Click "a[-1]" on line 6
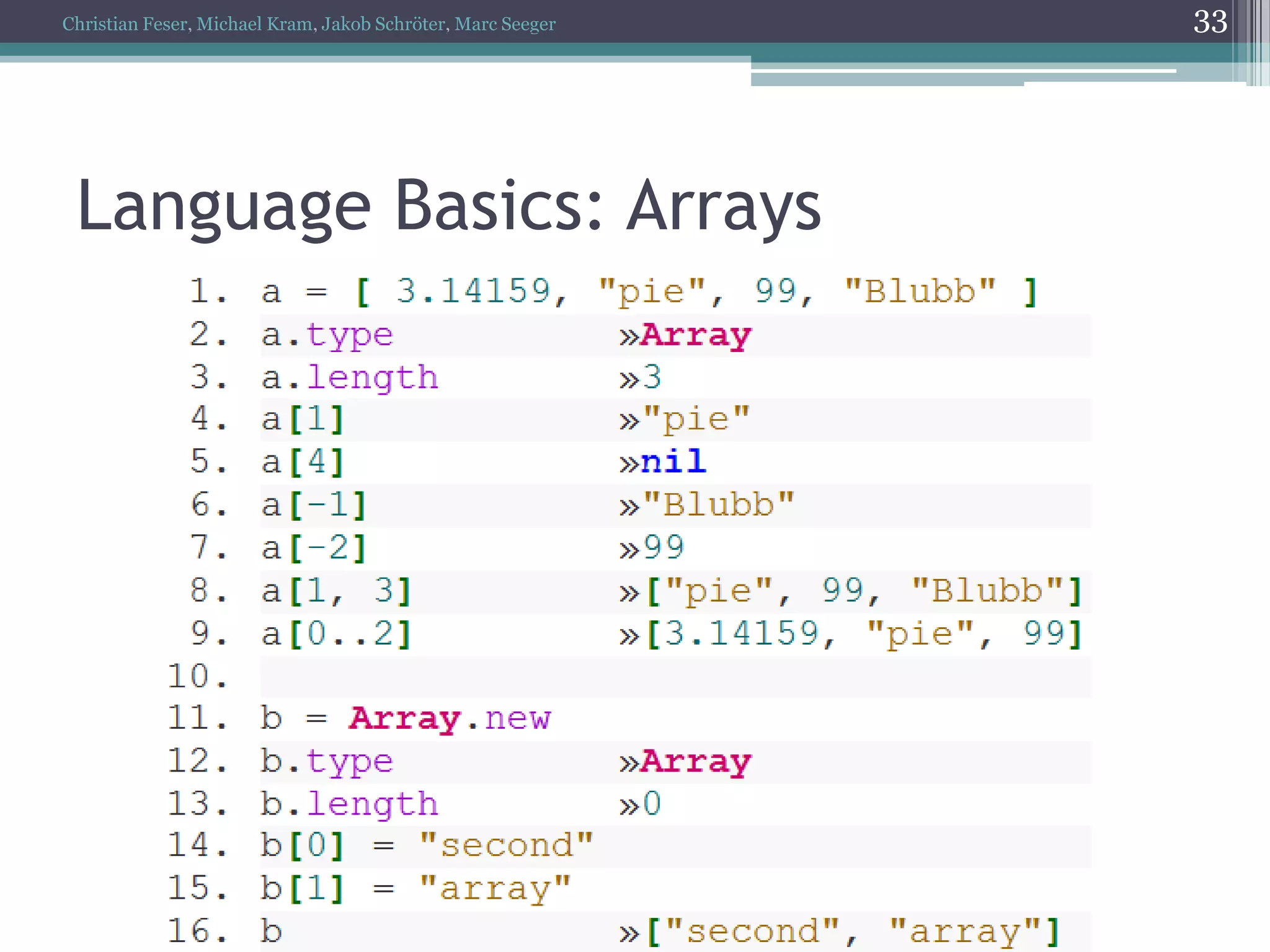1270x952 pixels. [314, 505]
